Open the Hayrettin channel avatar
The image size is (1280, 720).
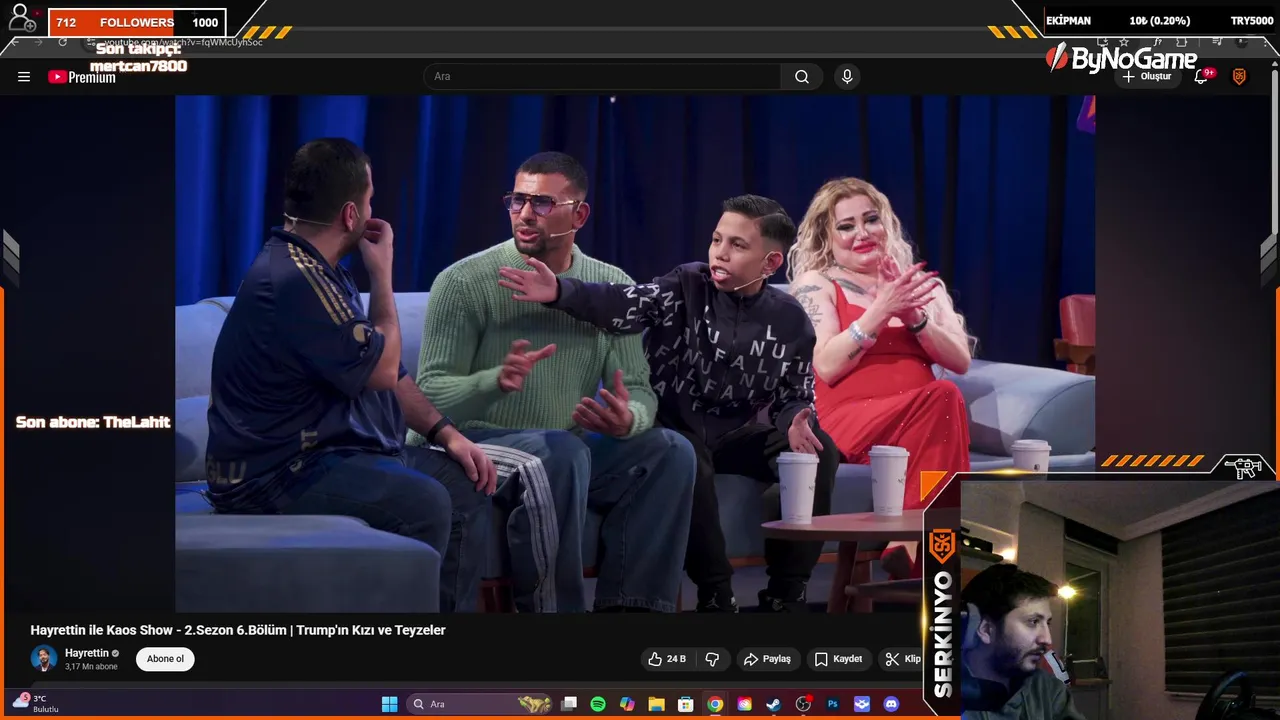(44, 659)
